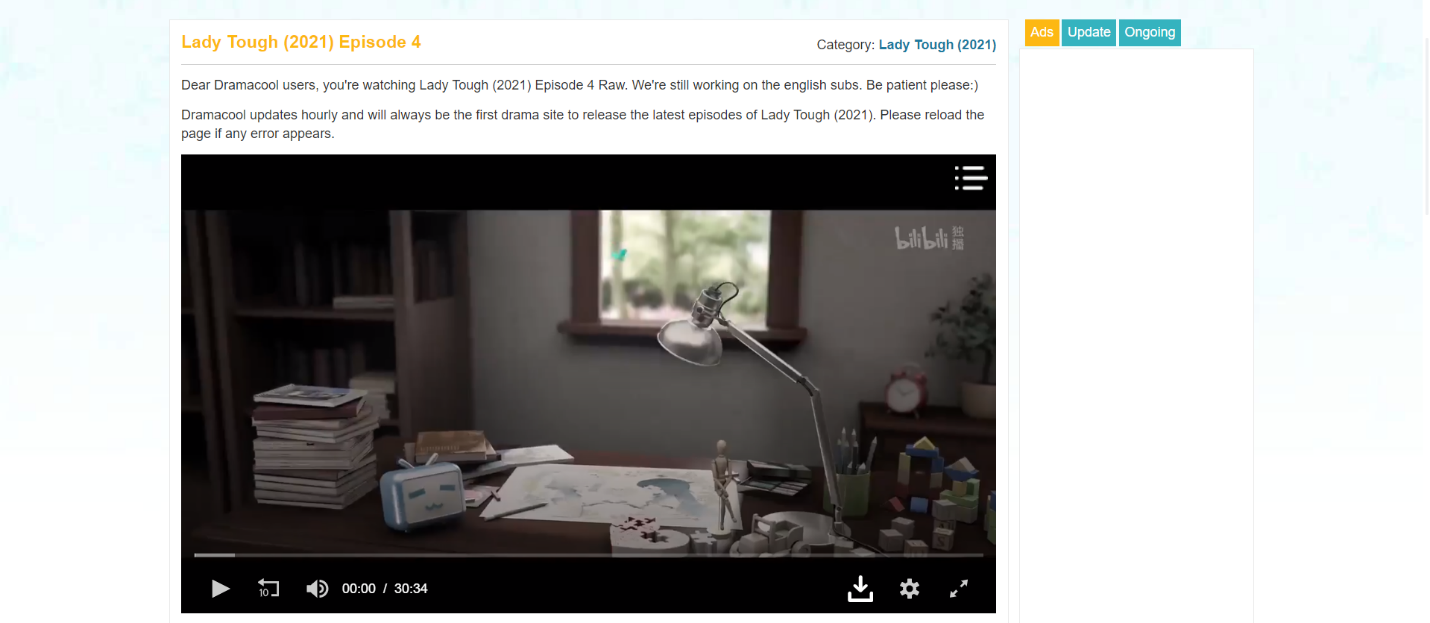Image resolution: width=1430 pixels, height=623 pixels.
Task: Download the video using download icon
Action: tap(860, 589)
